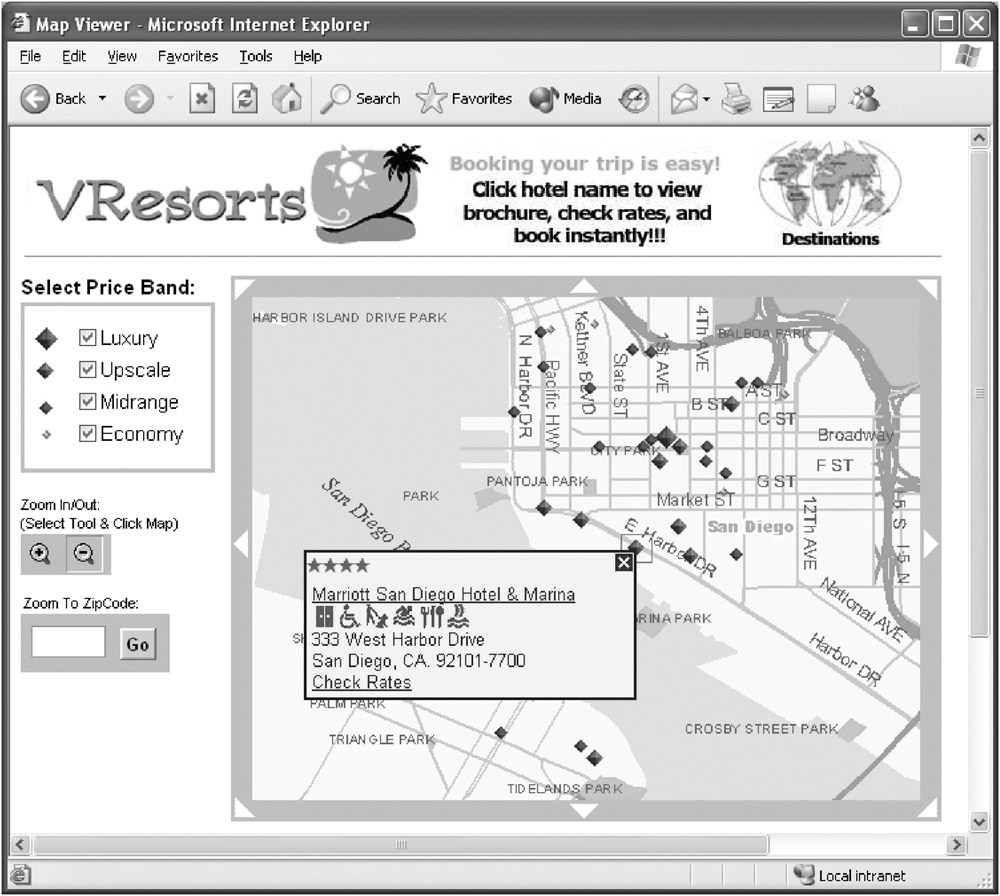Click the vertical scrollbar up arrow
This screenshot has width=1000, height=896.
(x=979, y=137)
